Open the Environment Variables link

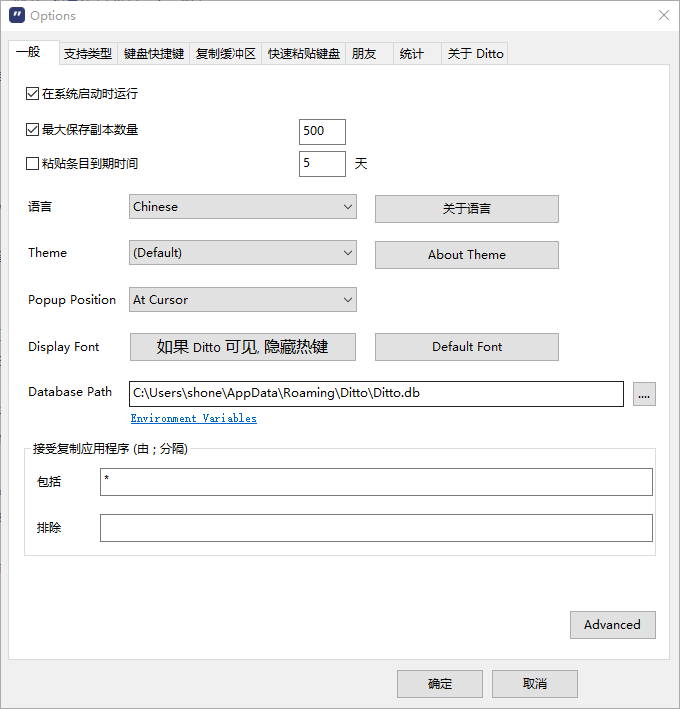194,418
